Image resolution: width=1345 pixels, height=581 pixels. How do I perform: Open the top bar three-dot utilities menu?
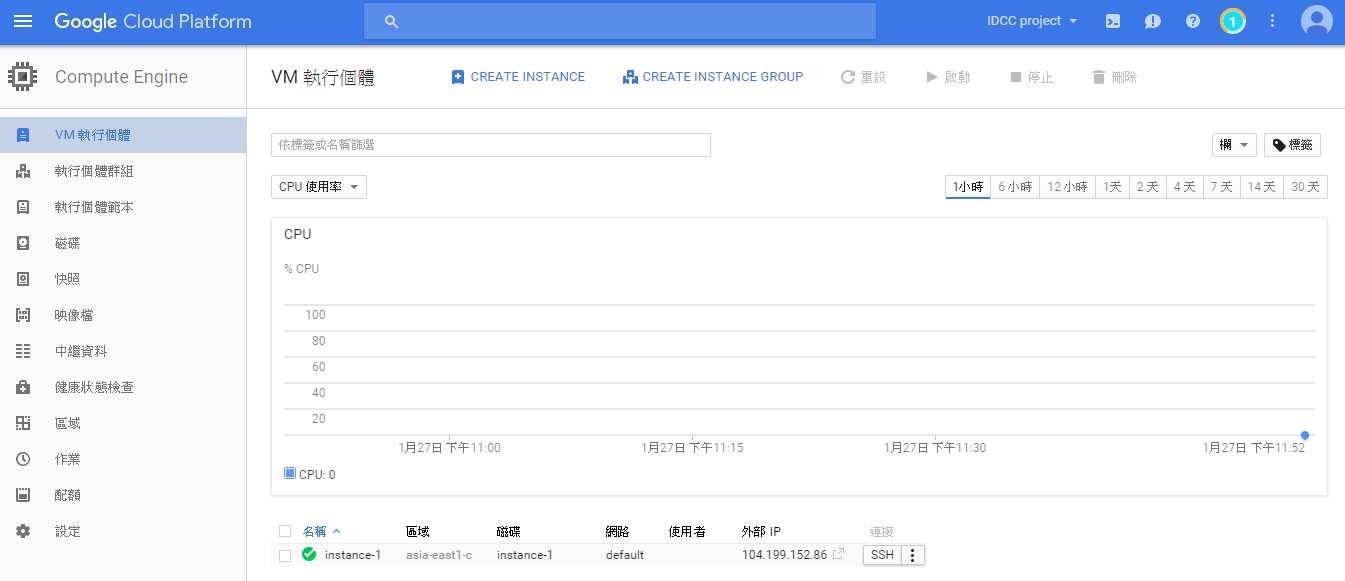[x=1273, y=21]
